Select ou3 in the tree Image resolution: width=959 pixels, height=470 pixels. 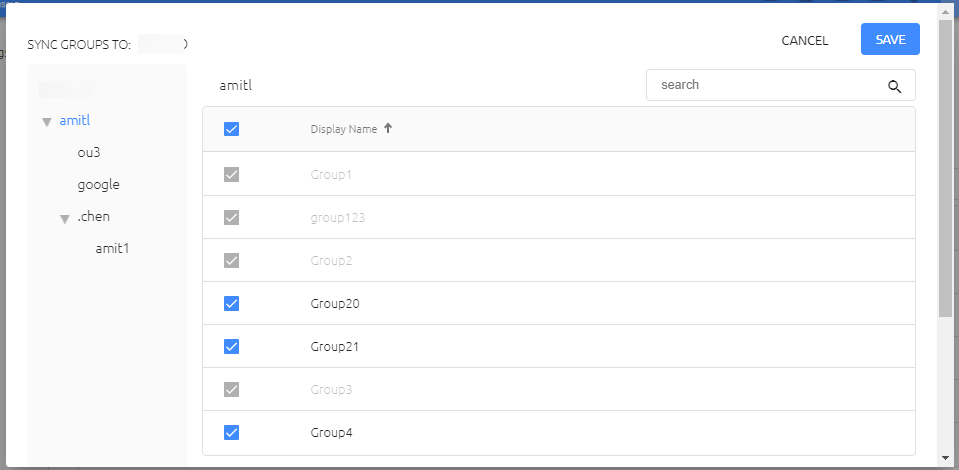click(89, 152)
